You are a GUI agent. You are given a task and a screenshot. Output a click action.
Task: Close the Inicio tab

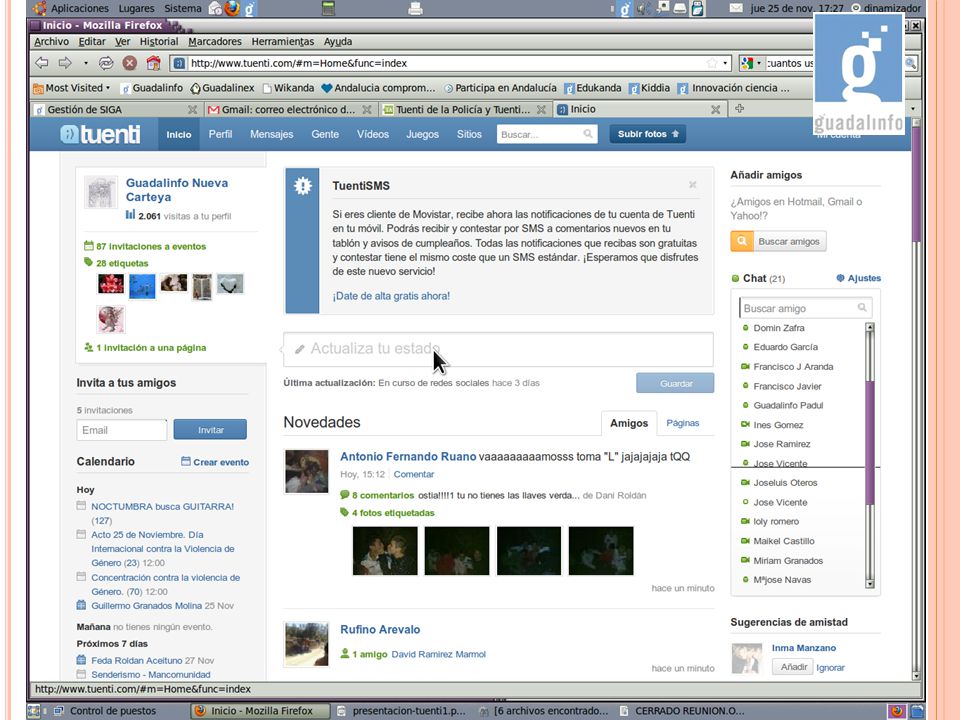pyautogui.click(x=715, y=110)
